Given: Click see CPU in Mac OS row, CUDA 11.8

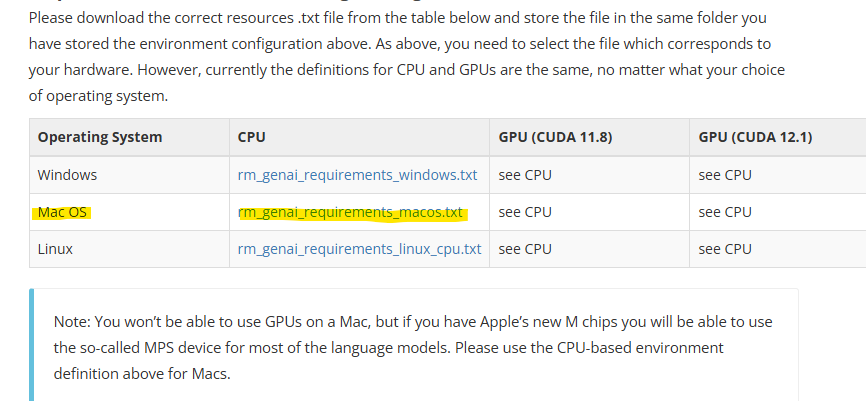Looking at the screenshot, I should coord(525,212).
